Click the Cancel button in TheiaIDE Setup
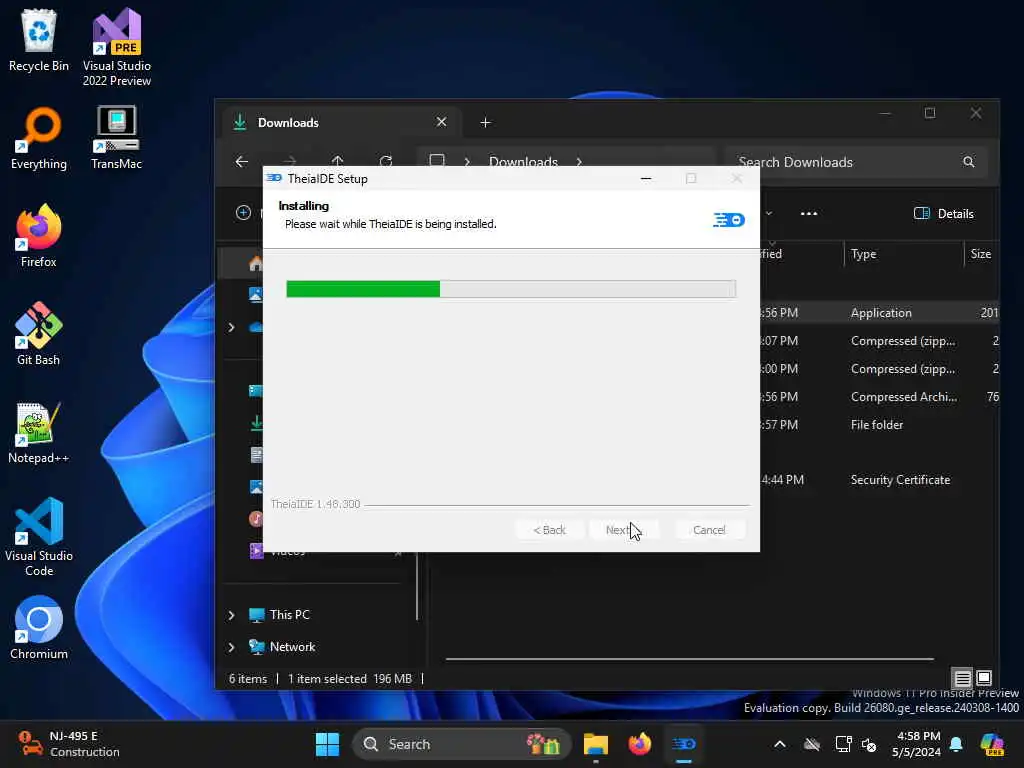The width and height of the screenshot is (1024, 768). pyautogui.click(x=709, y=530)
